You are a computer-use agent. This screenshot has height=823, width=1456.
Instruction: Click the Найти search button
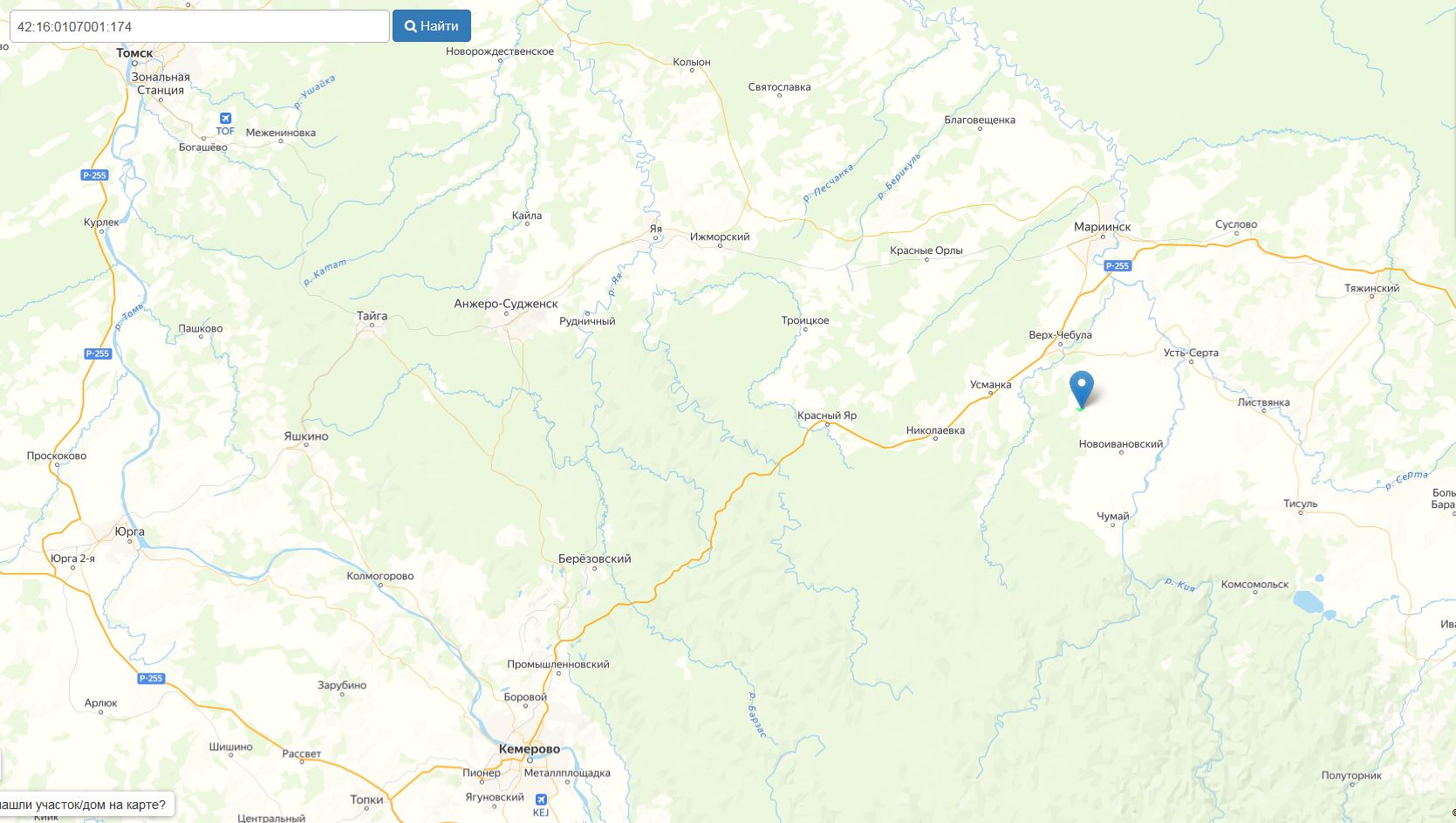tap(432, 26)
